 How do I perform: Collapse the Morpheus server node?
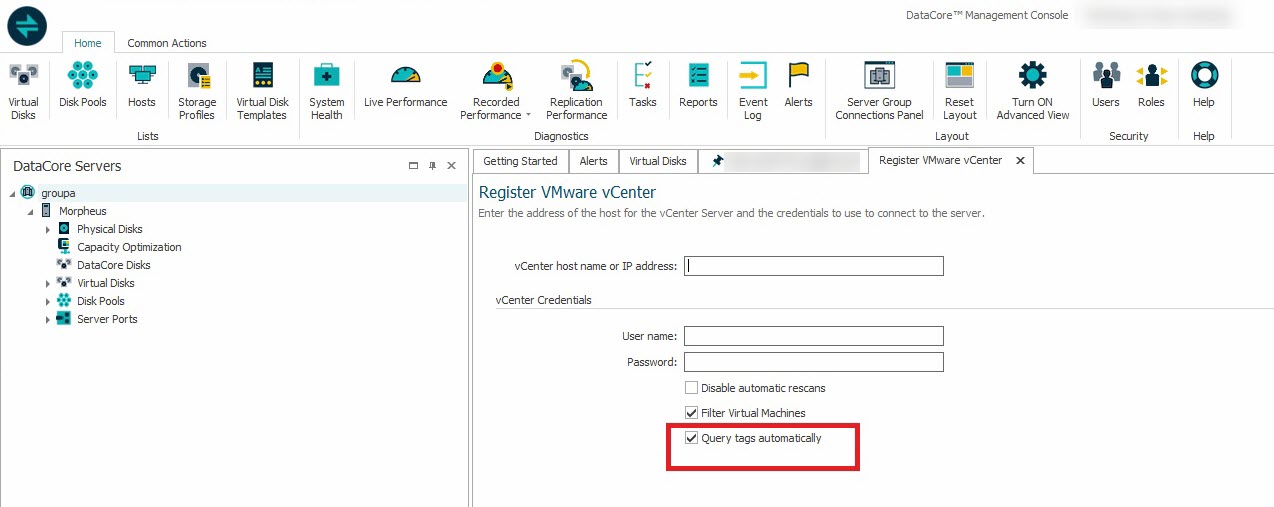tap(30, 212)
